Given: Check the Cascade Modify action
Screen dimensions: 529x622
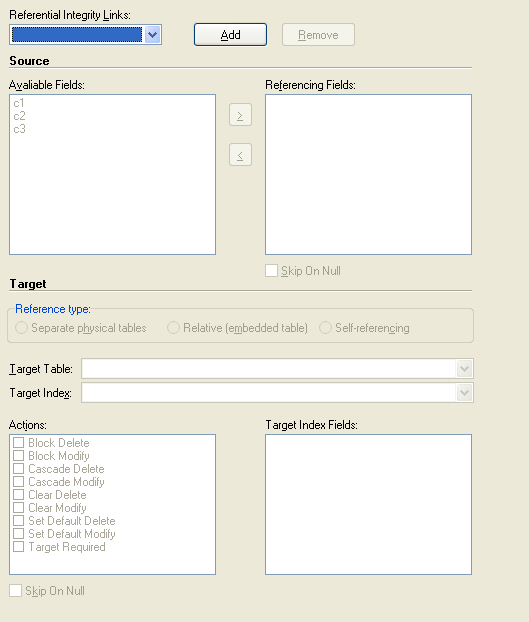Looking at the screenshot, I should click(x=19, y=482).
